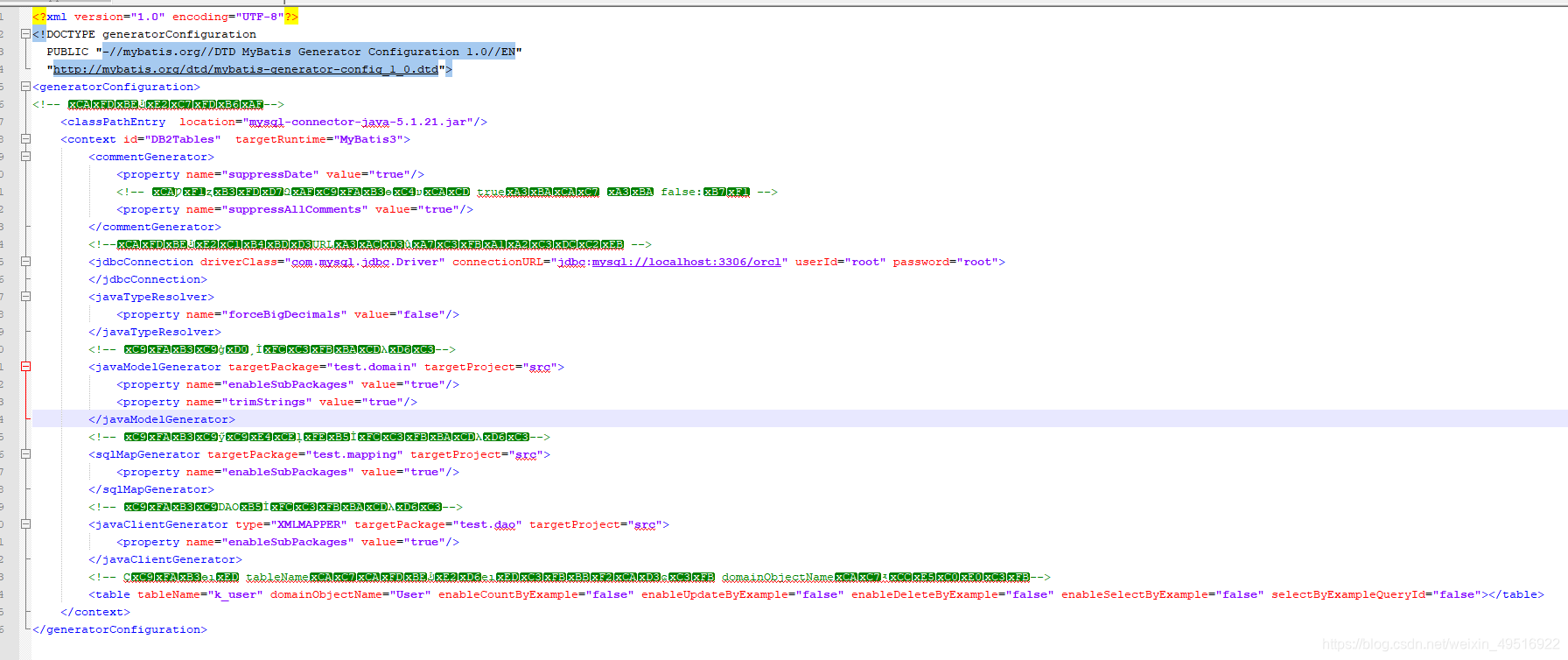Viewport: 1568px width, 660px height.
Task: Collapse the <jdbcConnection> element fold
Action: point(25,262)
